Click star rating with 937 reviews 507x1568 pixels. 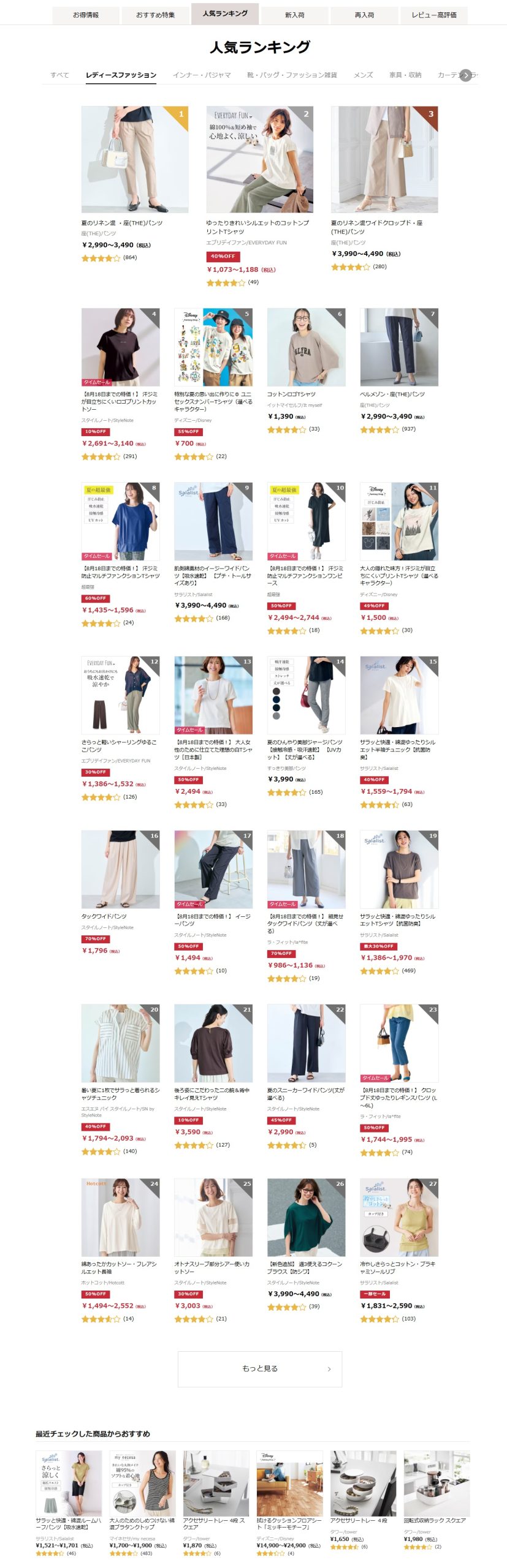click(x=379, y=429)
